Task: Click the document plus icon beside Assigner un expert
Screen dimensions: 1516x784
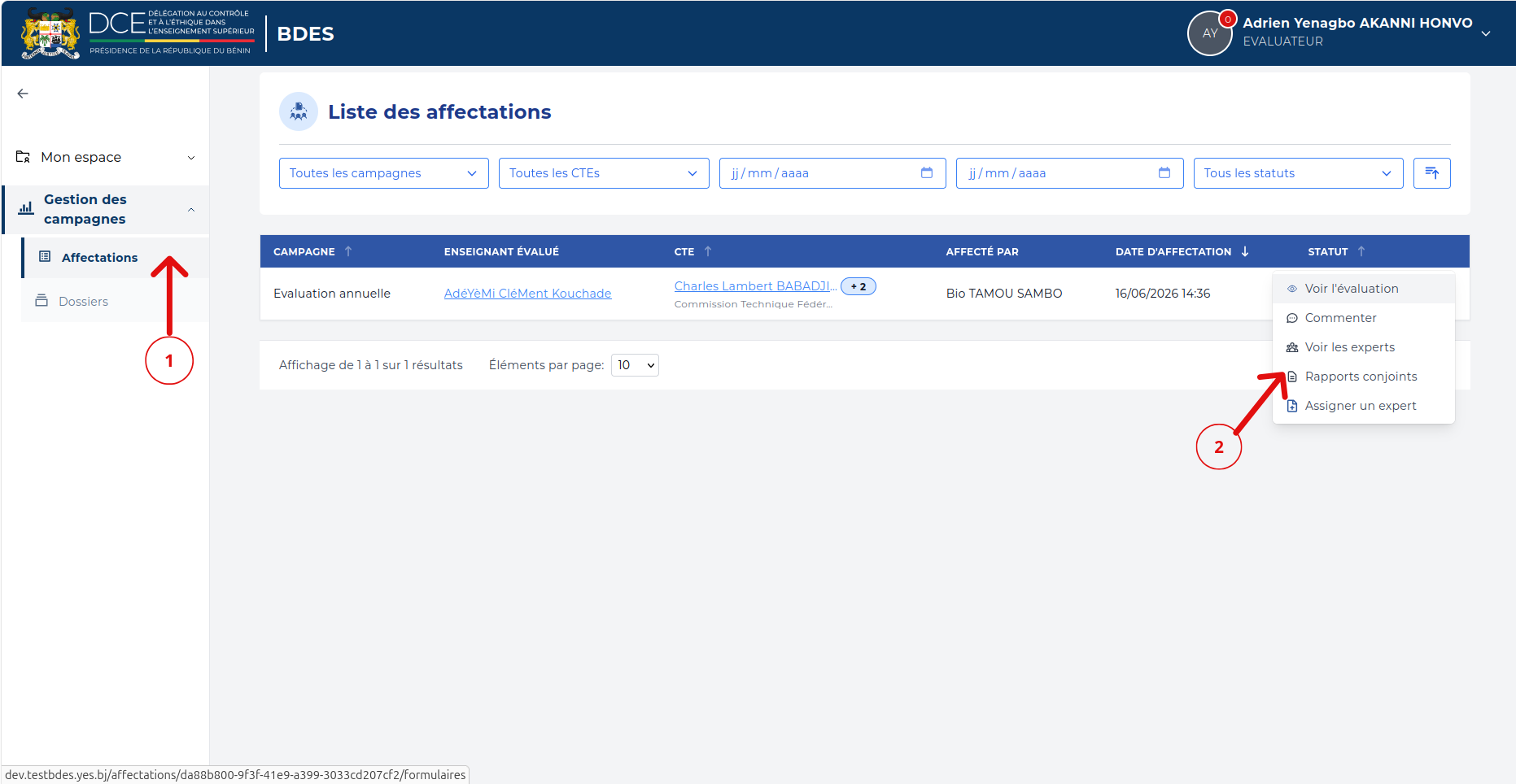Action: [1291, 406]
